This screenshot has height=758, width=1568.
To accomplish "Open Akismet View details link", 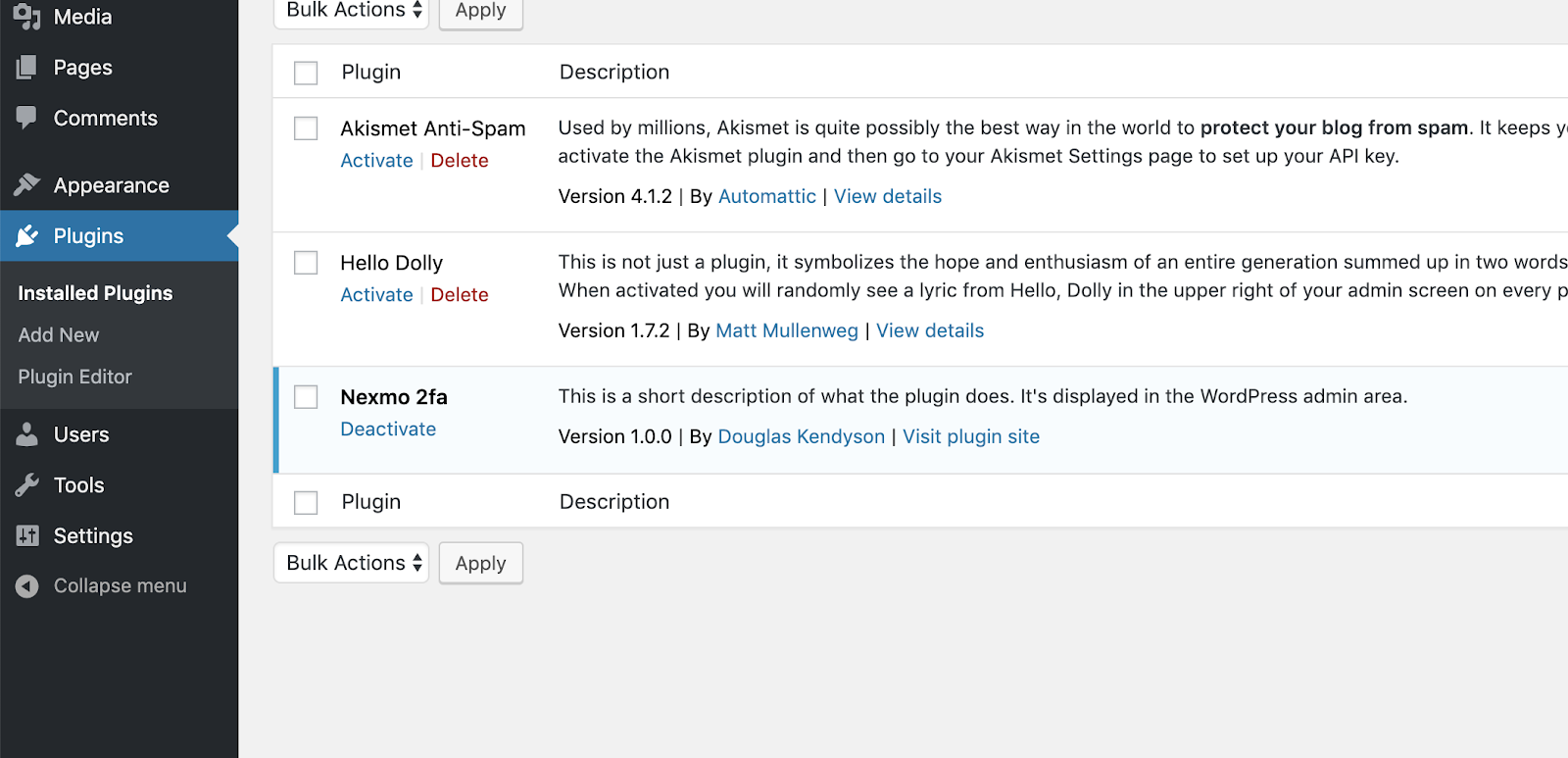I will tap(888, 196).
